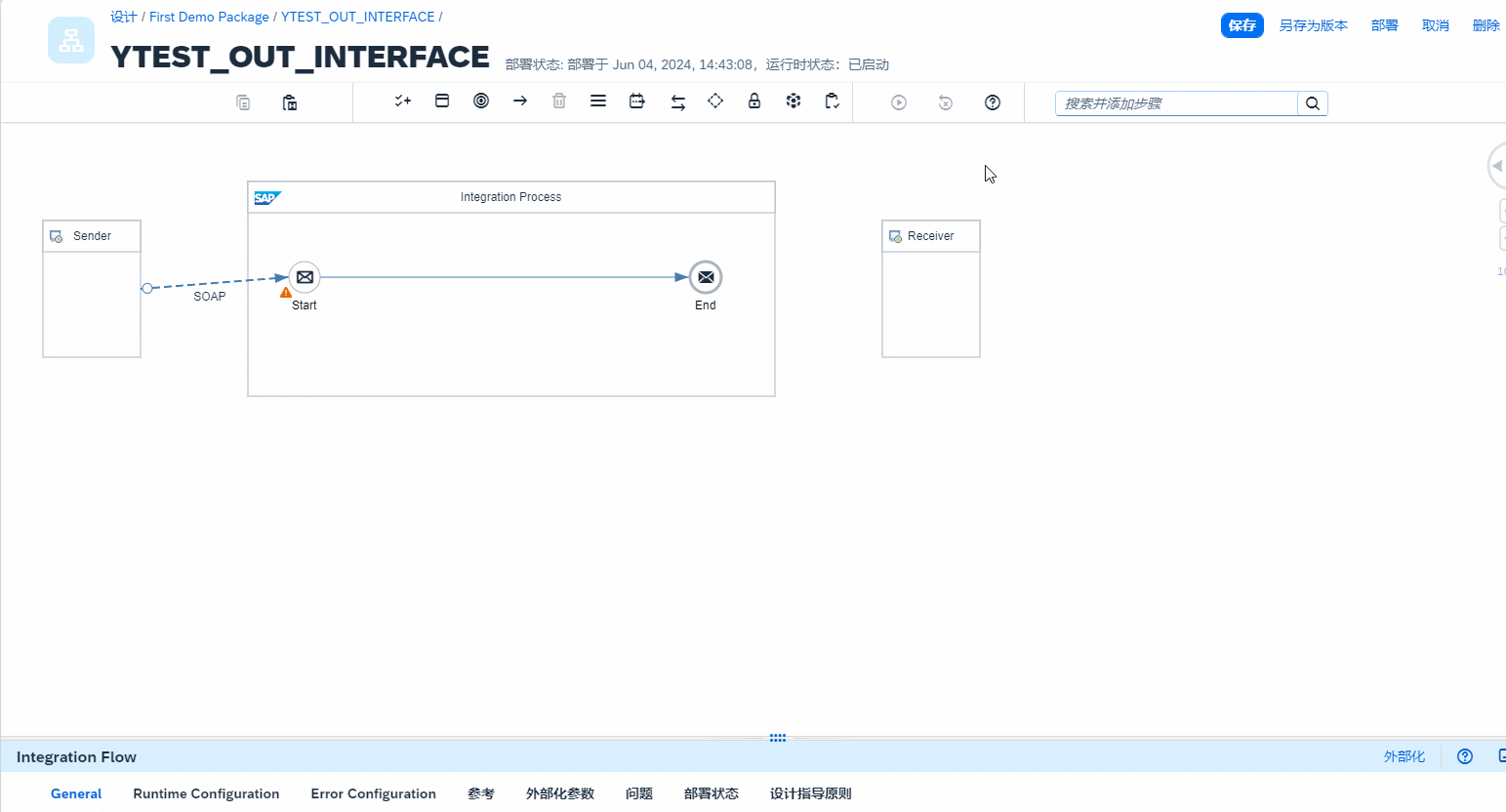Select the connector arrow tool
This screenshot has height=812, width=1506.
pyautogui.click(x=520, y=101)
